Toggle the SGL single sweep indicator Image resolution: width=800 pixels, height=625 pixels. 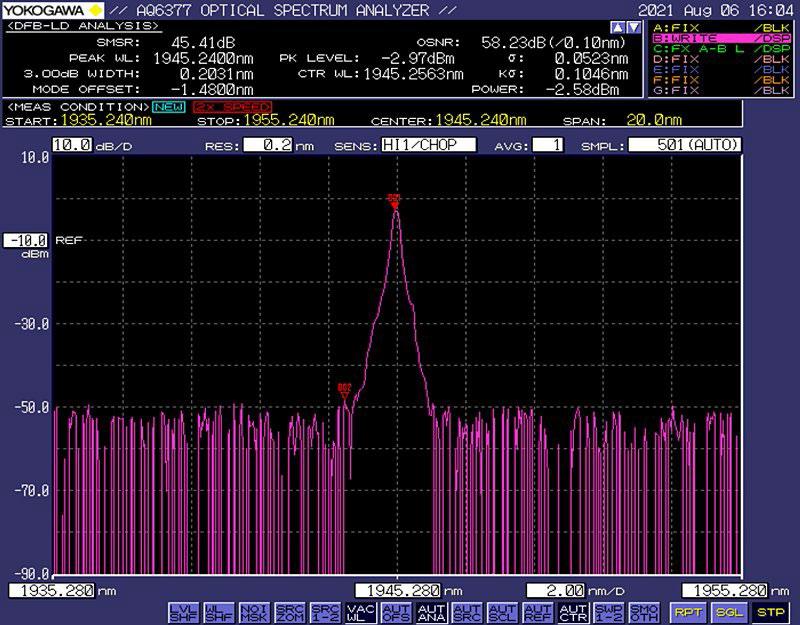tap(727, 612)
